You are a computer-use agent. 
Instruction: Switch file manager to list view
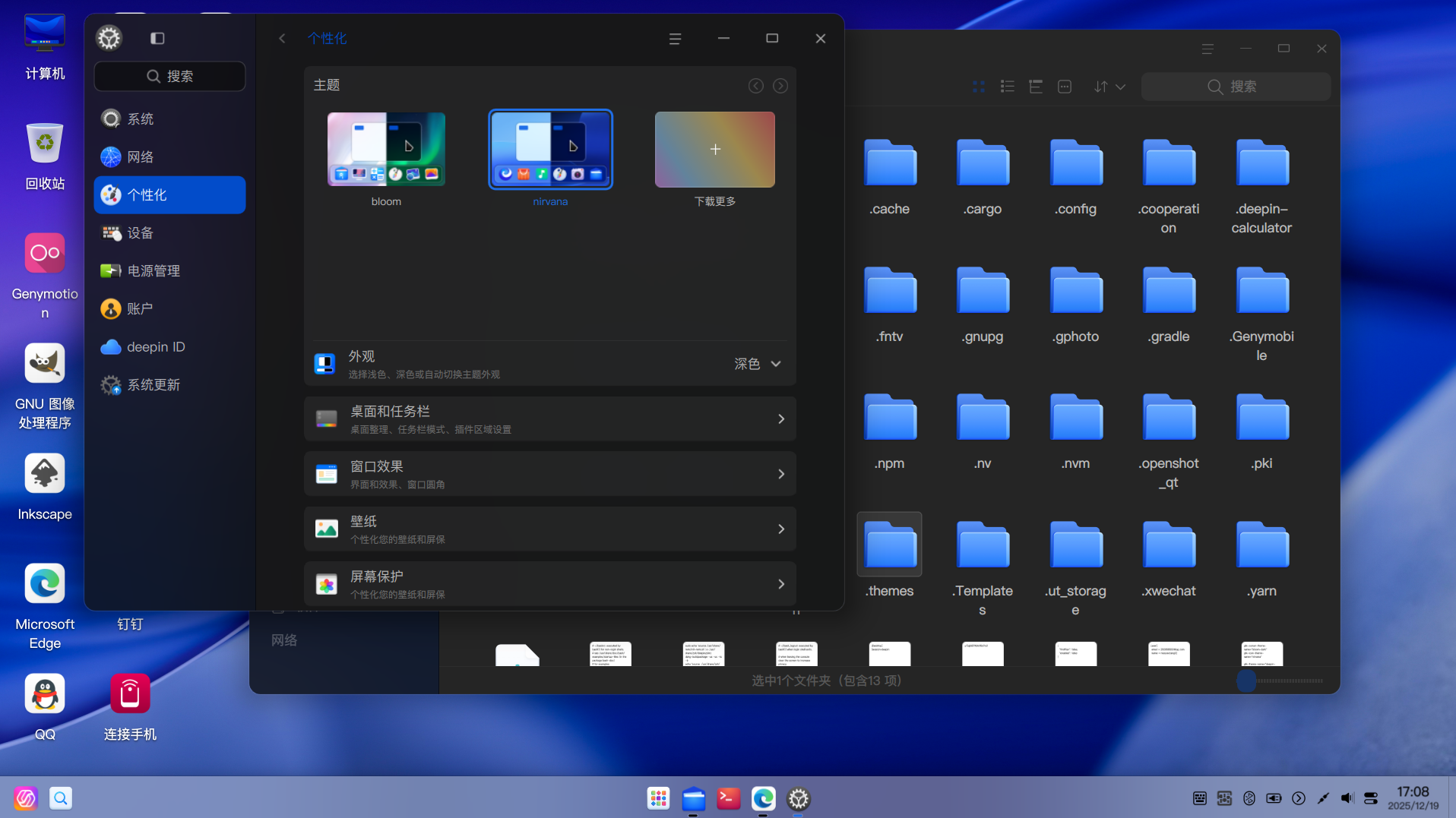[1008, 87]
